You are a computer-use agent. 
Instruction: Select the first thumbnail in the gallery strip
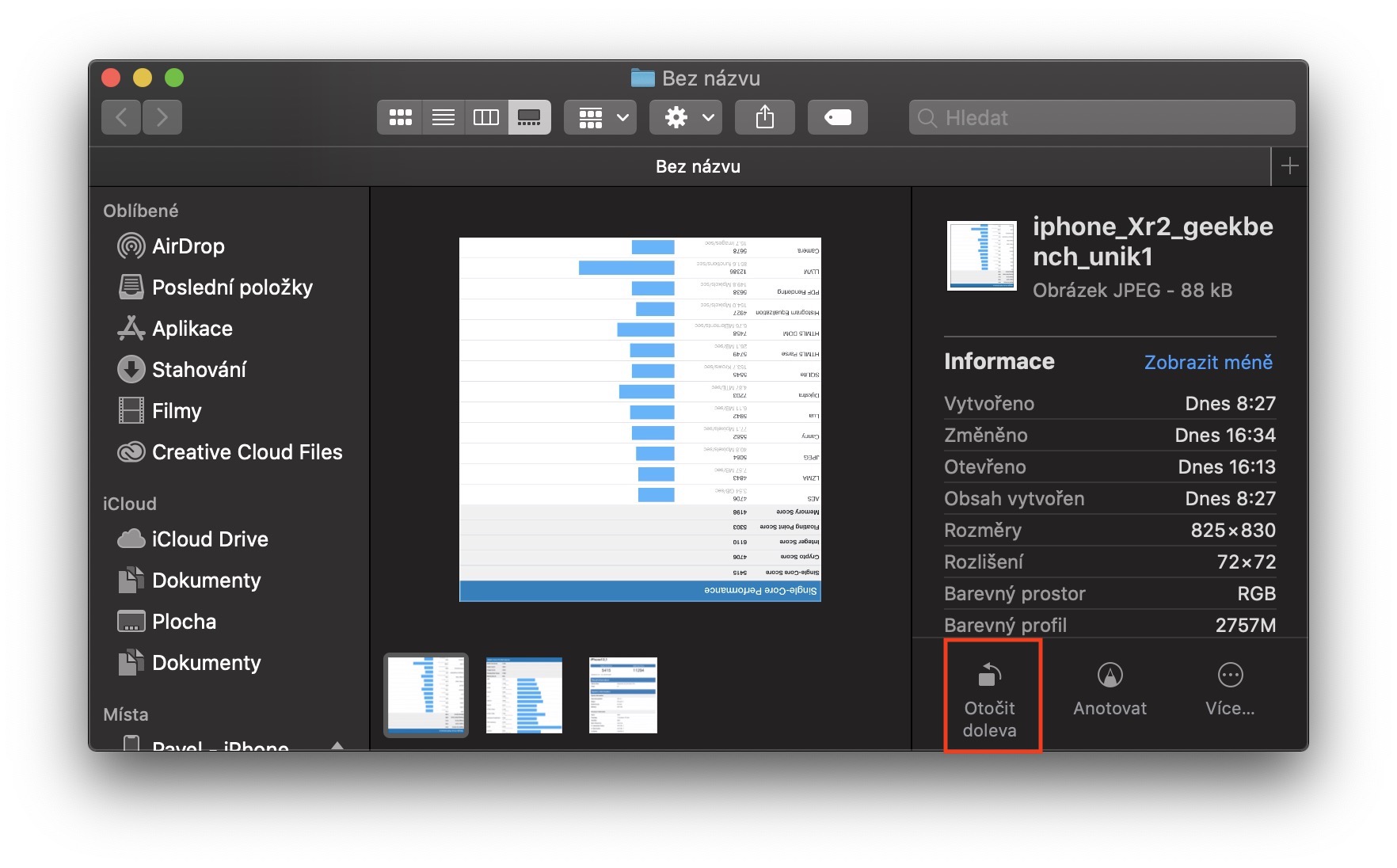tap(426, 695)
